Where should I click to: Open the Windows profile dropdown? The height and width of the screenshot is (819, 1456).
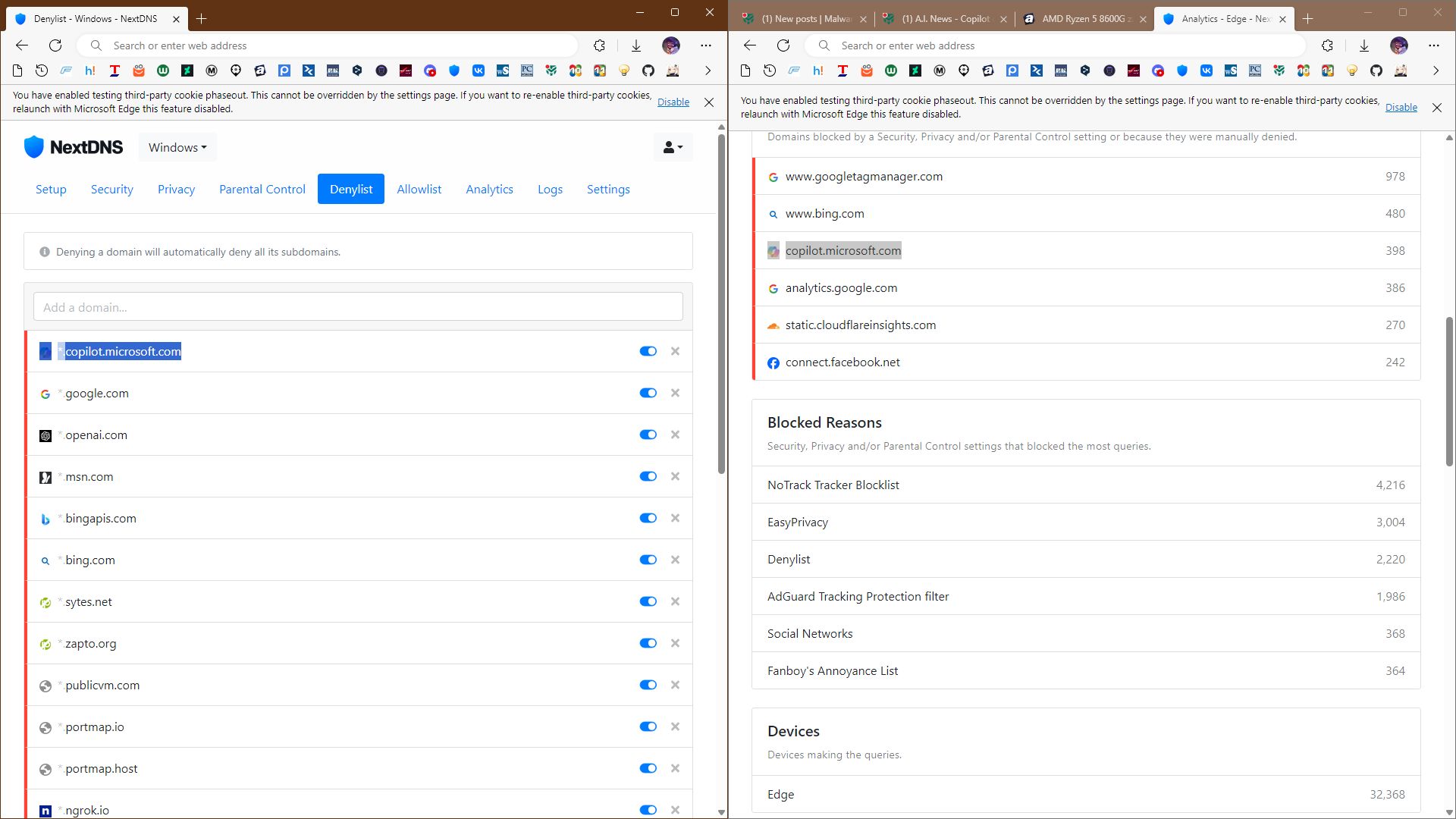coord(177,147)
